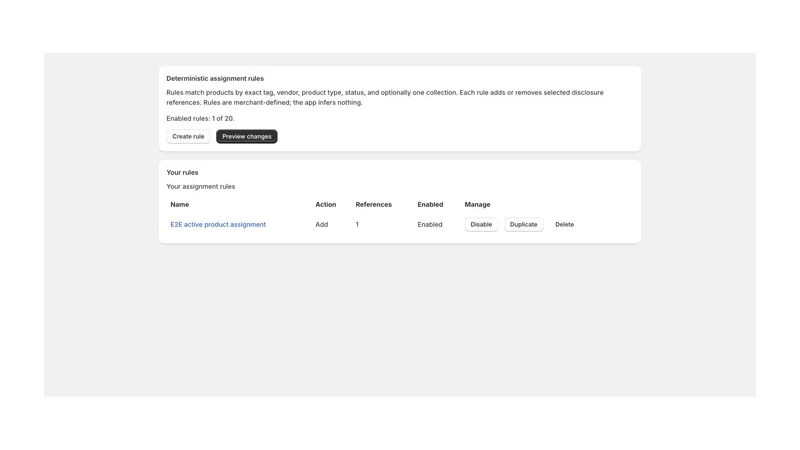Disable the E2E active product assignment rule
Image resolution: width=800 pixels, height=450 pixels.
[x=481, y=224]
